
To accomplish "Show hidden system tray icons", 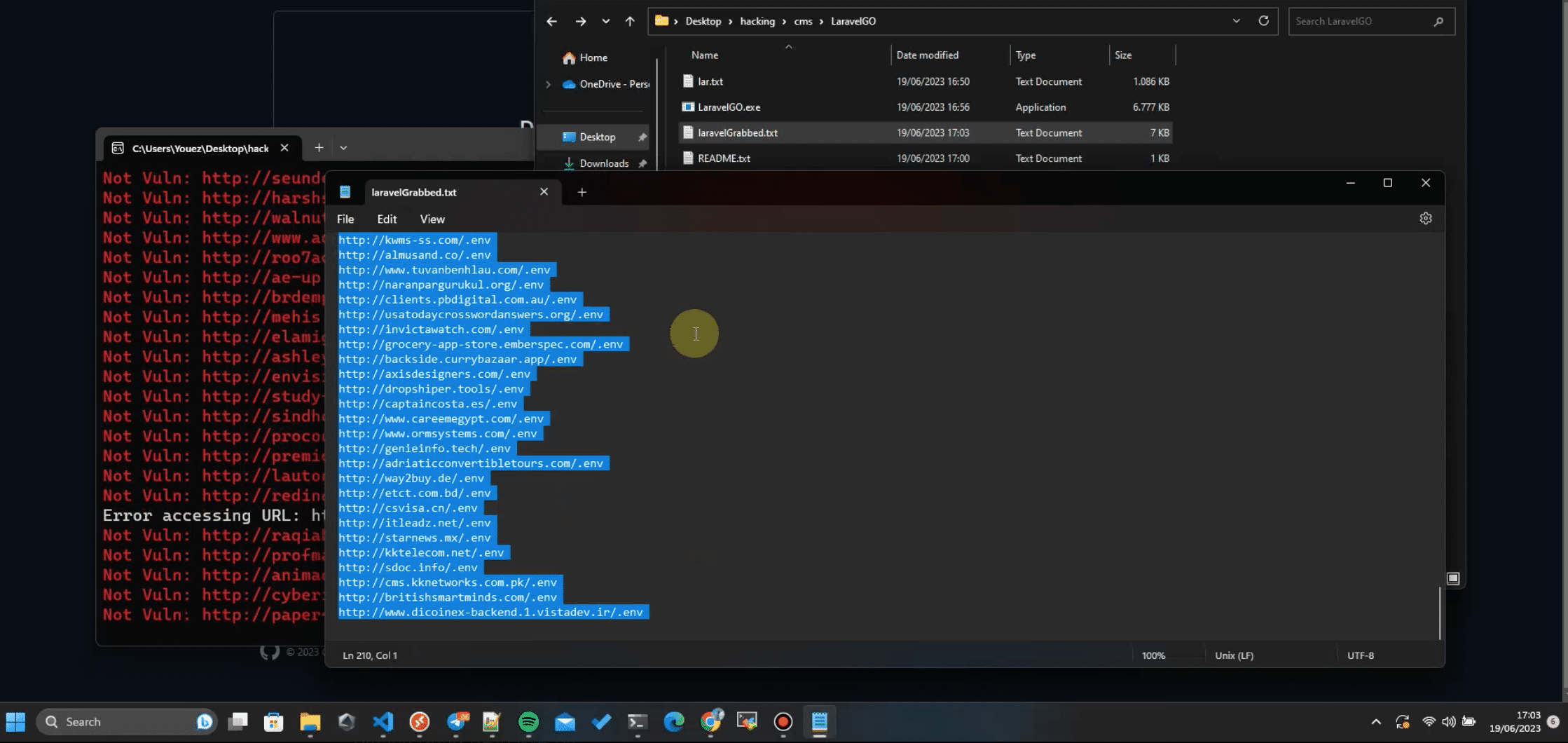I will (x=1375, y=721).
